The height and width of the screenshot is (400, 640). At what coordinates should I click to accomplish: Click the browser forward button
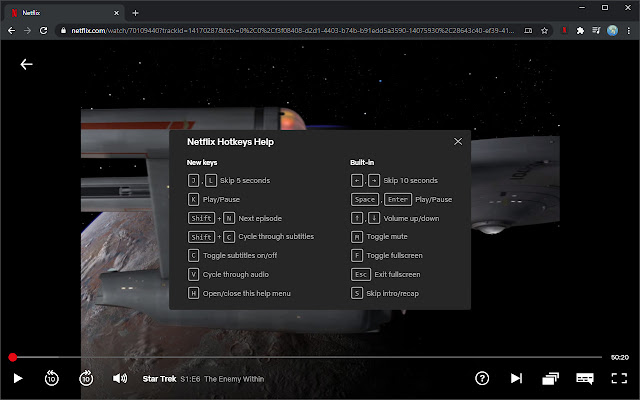click(27, 31)
